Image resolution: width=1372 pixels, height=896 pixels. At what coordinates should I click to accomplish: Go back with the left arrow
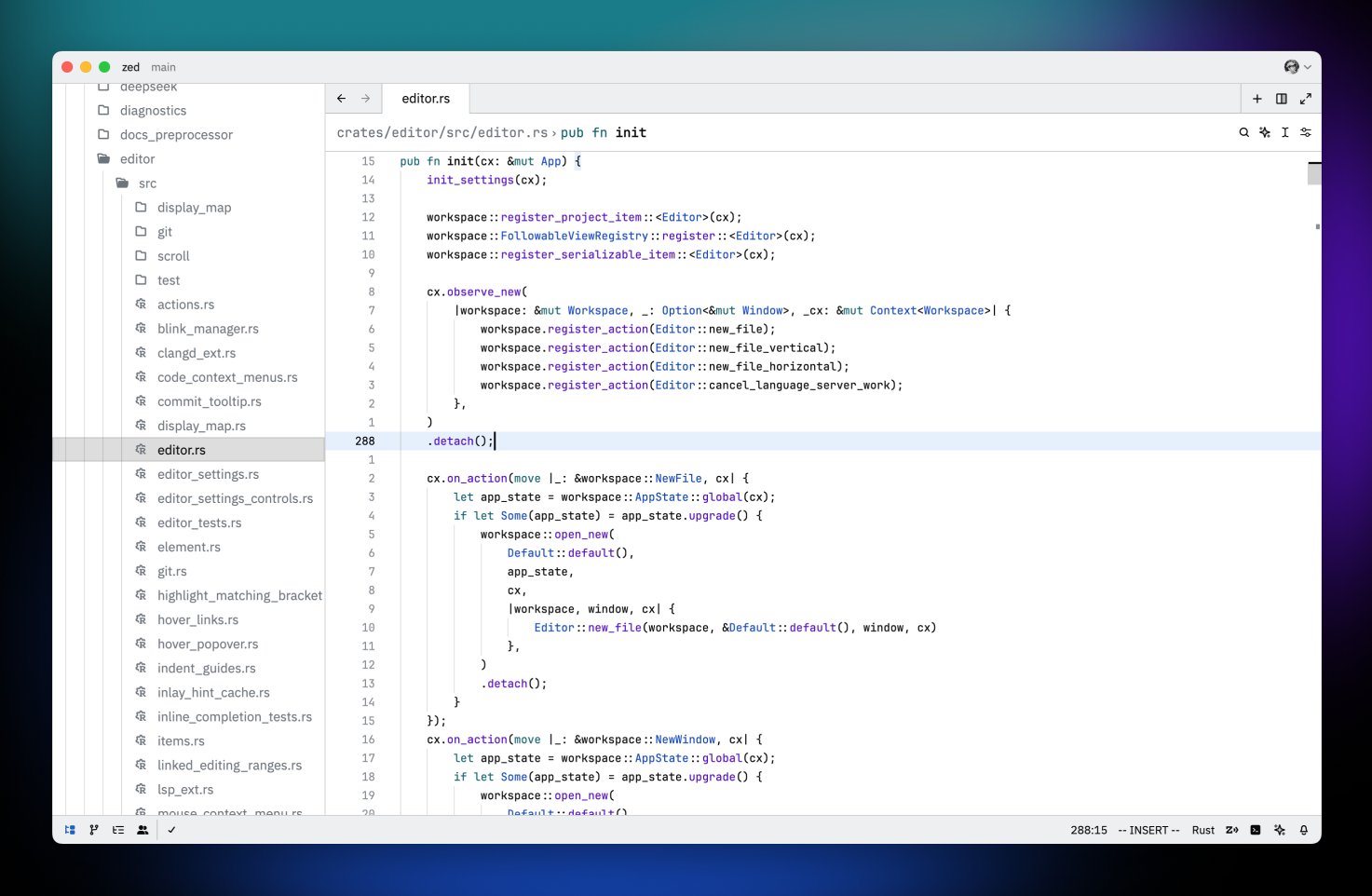pyautogui.click(x=341, y=98)
